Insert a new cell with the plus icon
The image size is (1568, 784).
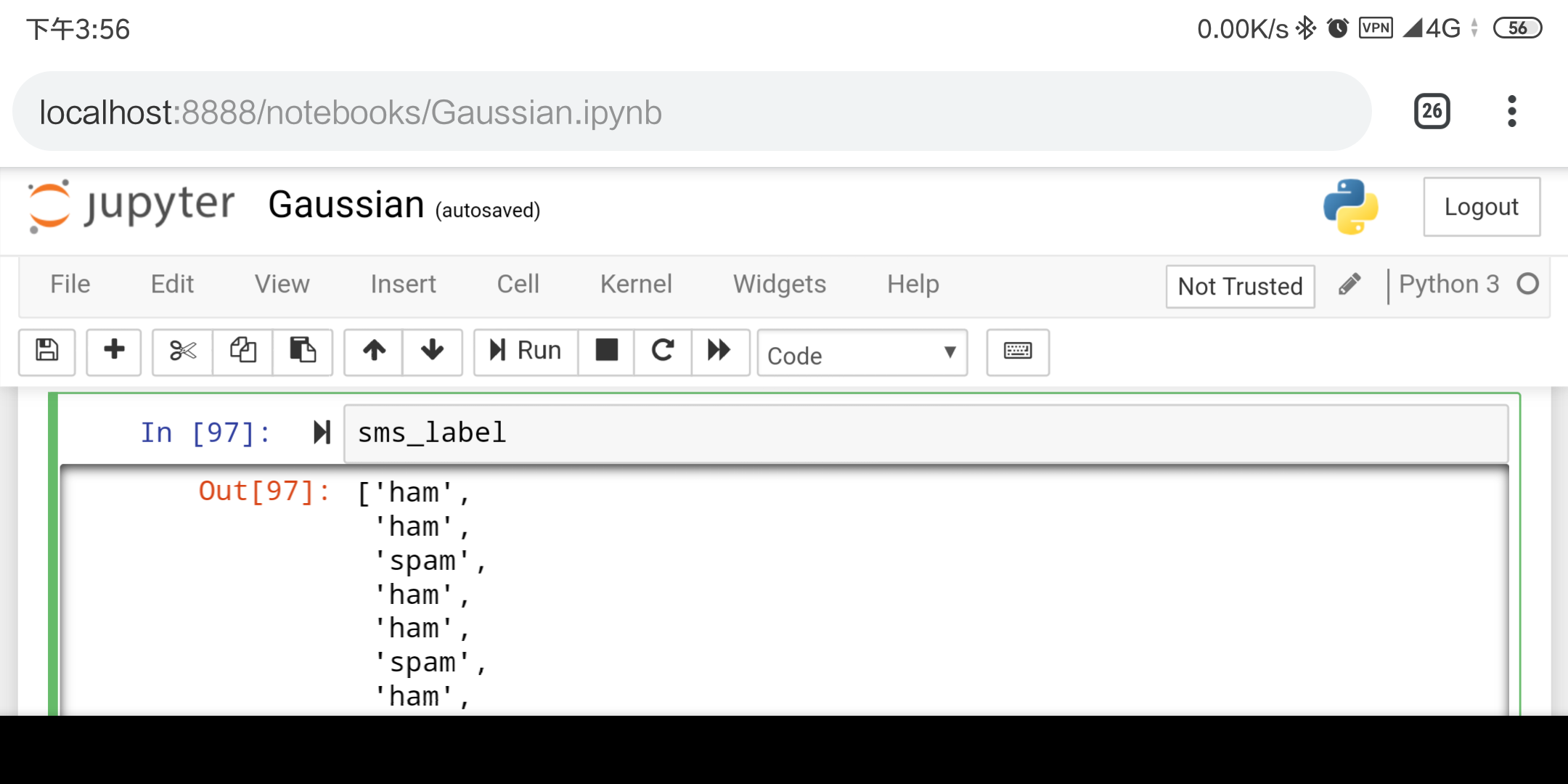[114, 351]
